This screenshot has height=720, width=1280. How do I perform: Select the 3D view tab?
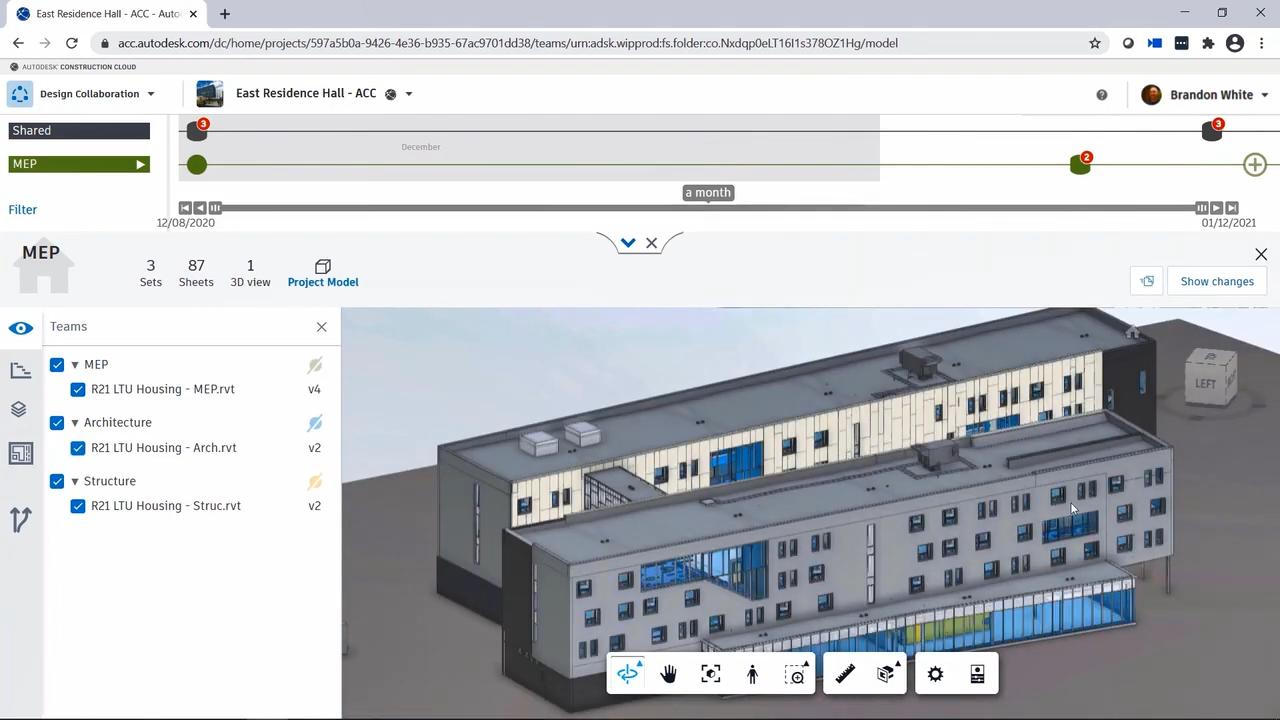(250, 272)
